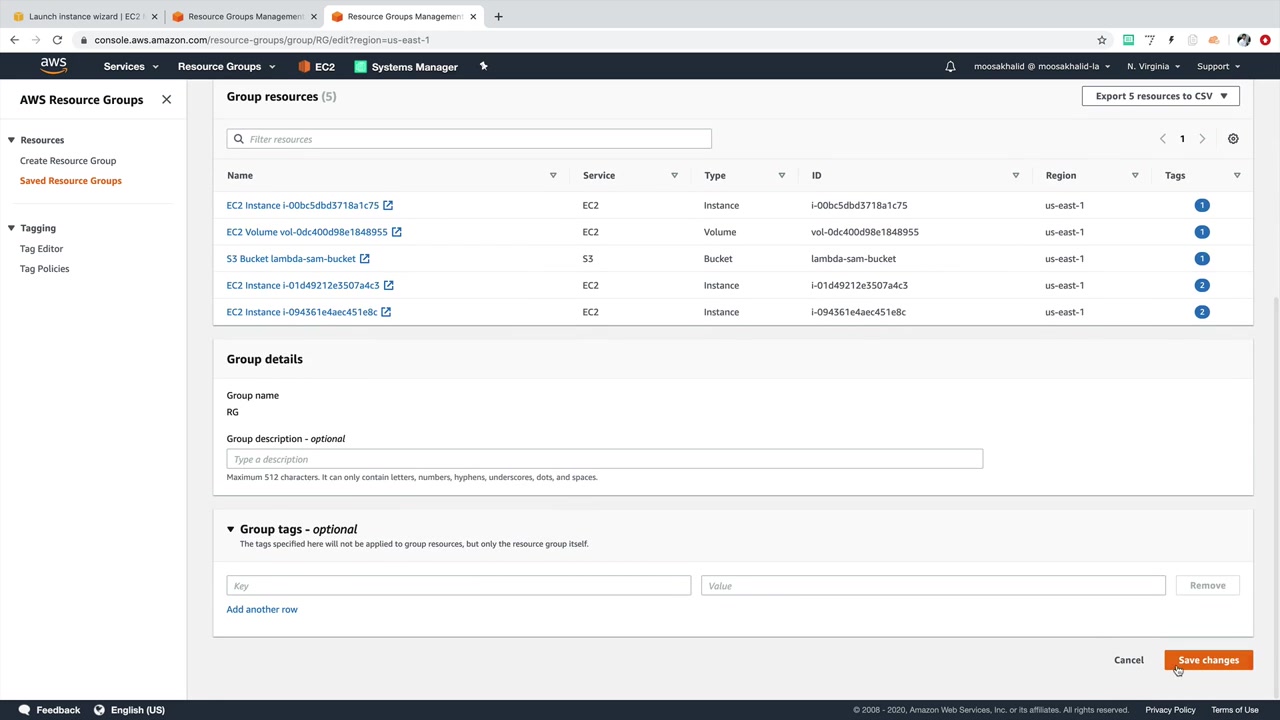
Task: Open external link icon for i-01d49212e3507a4c3
Action: click(388, 285)
